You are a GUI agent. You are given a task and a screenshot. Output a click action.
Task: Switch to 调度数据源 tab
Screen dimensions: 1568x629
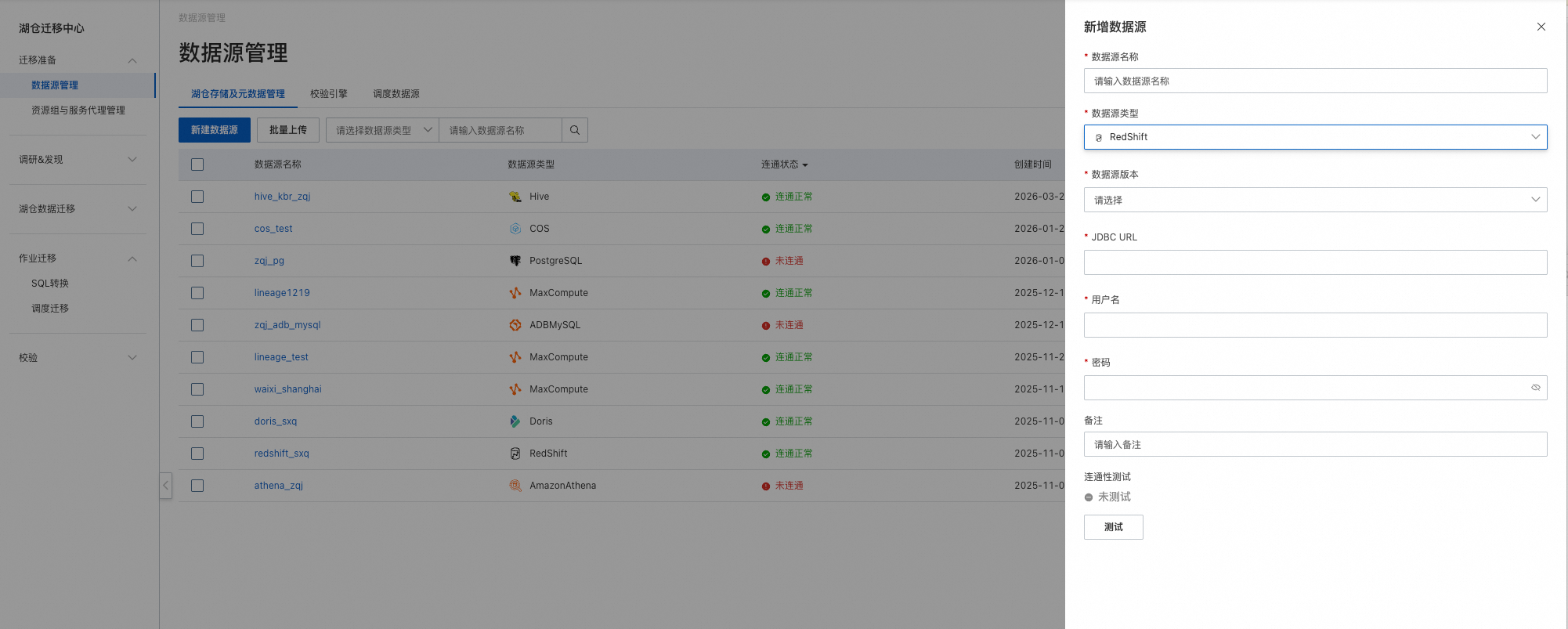point(396,94)
